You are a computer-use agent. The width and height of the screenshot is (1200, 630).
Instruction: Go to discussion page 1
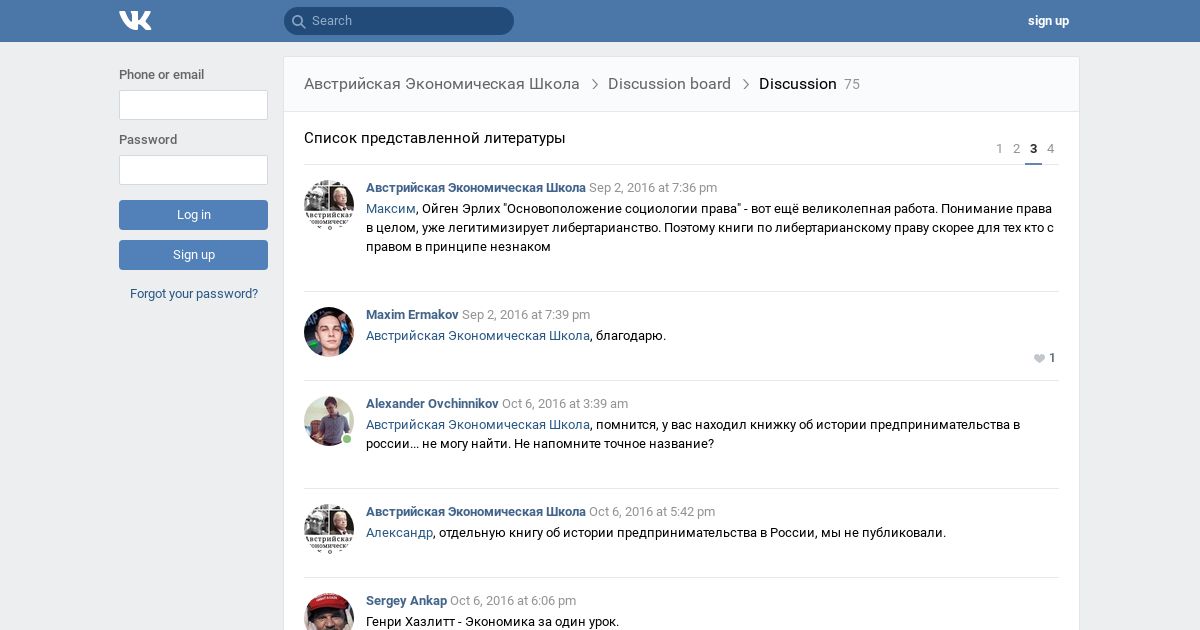[x=999, y=149]
